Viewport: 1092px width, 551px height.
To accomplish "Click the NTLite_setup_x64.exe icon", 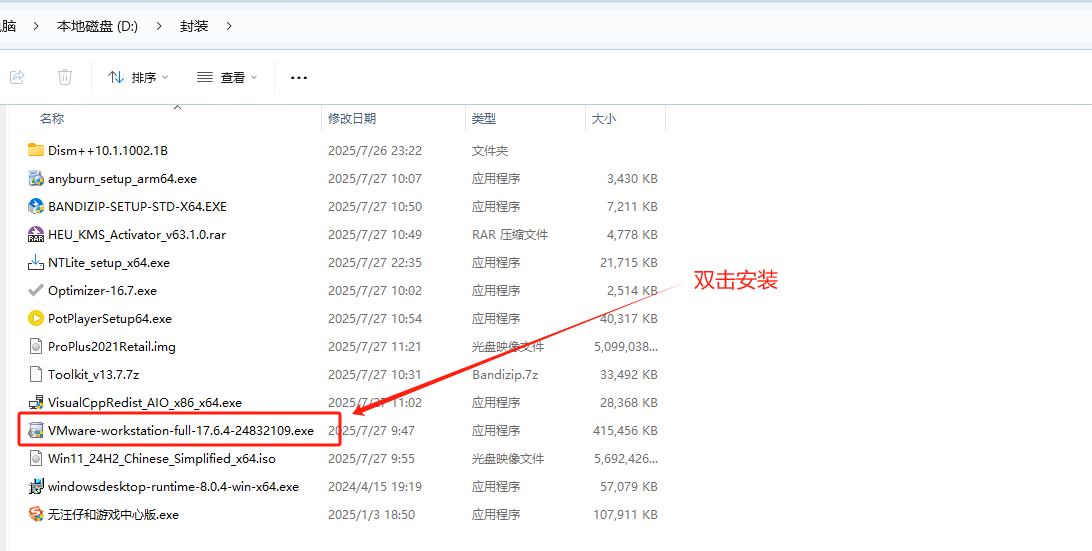I will point(36,262).
